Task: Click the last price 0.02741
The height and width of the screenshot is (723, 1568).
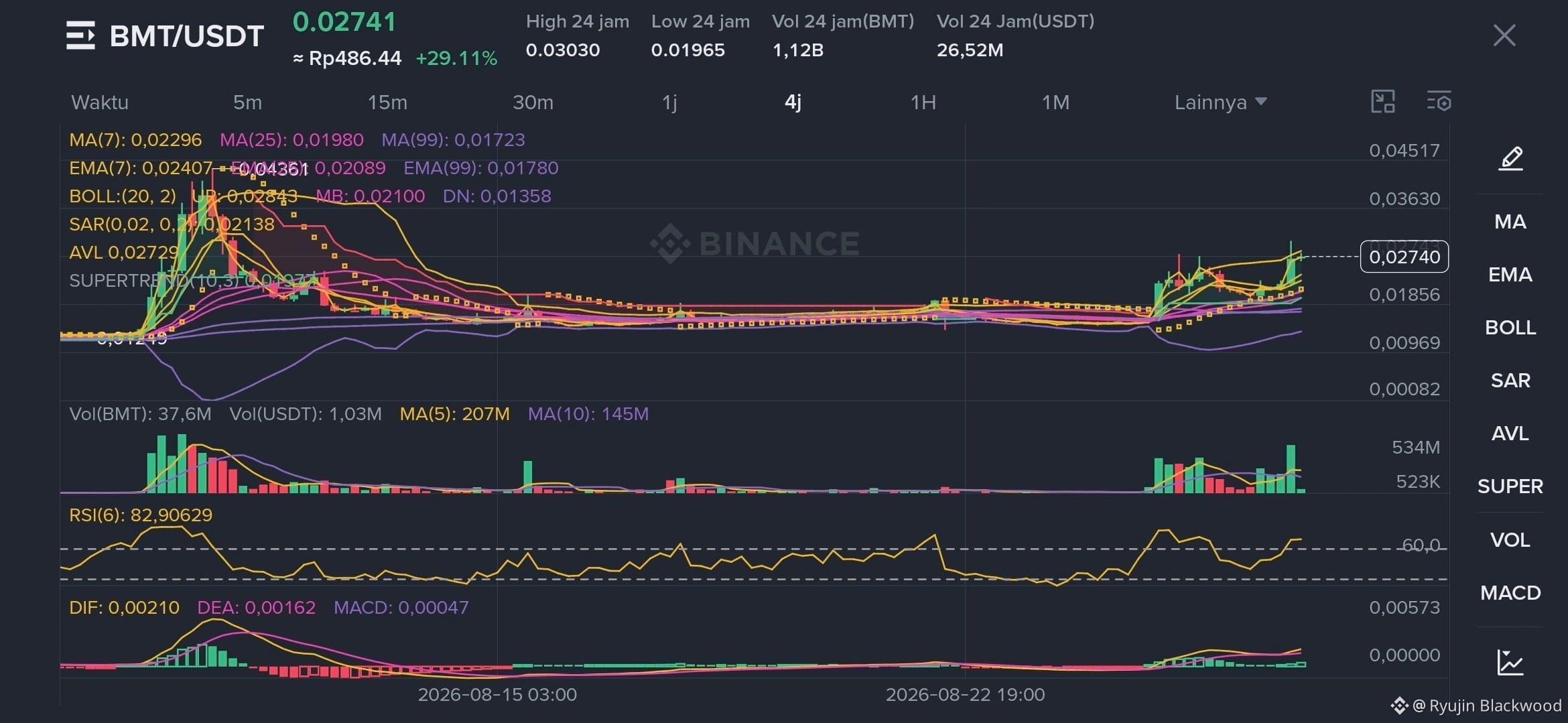Action: (x=344, y=22)
